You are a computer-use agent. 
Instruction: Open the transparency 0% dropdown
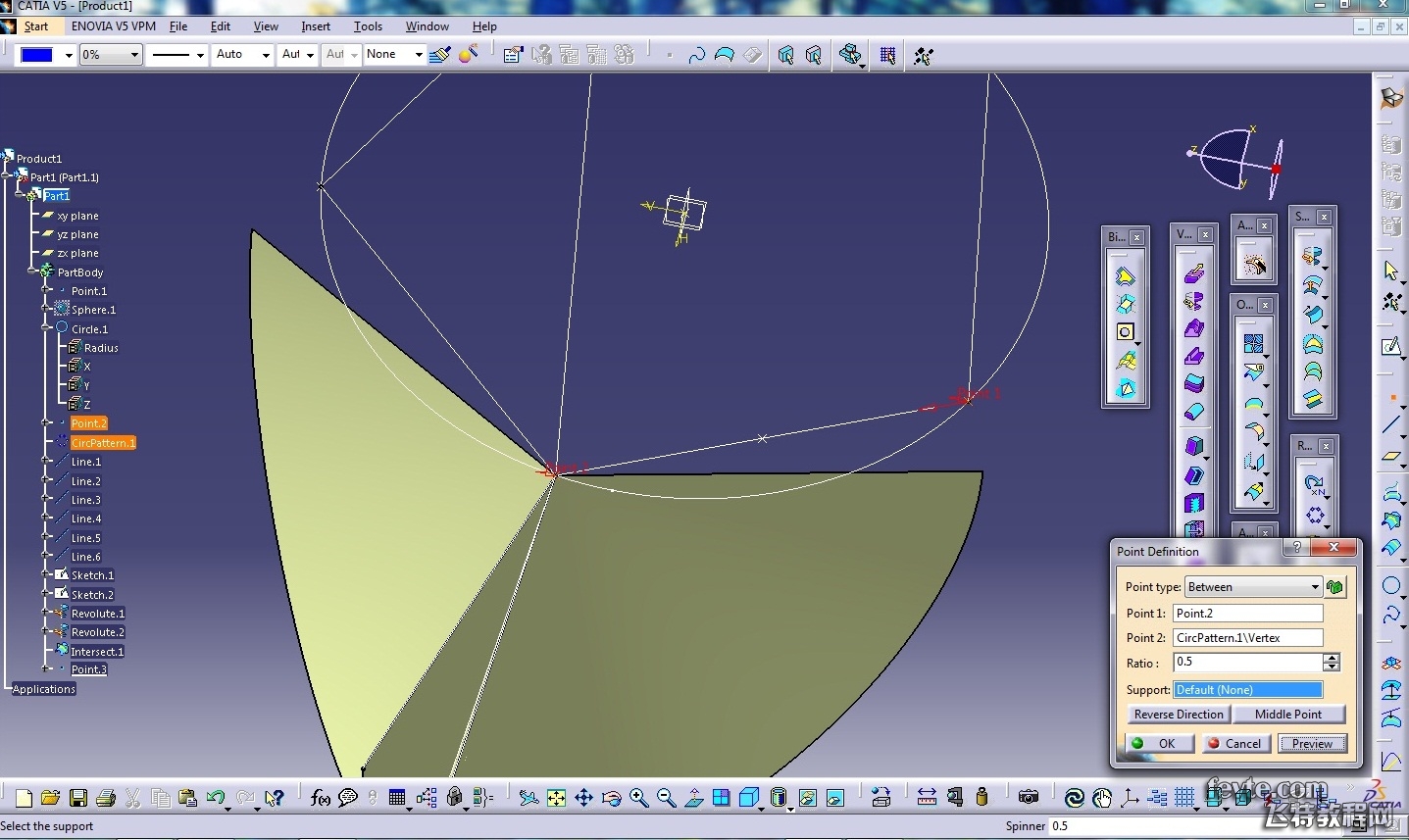[135, 55]
